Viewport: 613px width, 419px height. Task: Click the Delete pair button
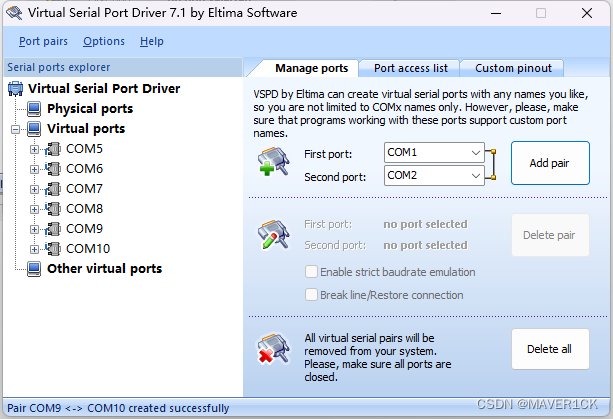pos(550,235)
